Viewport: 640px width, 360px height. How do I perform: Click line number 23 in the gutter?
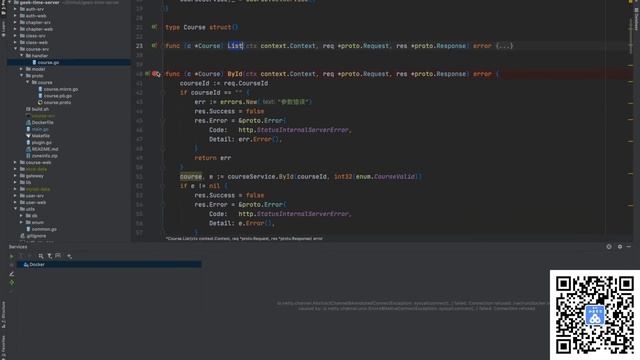139,46
